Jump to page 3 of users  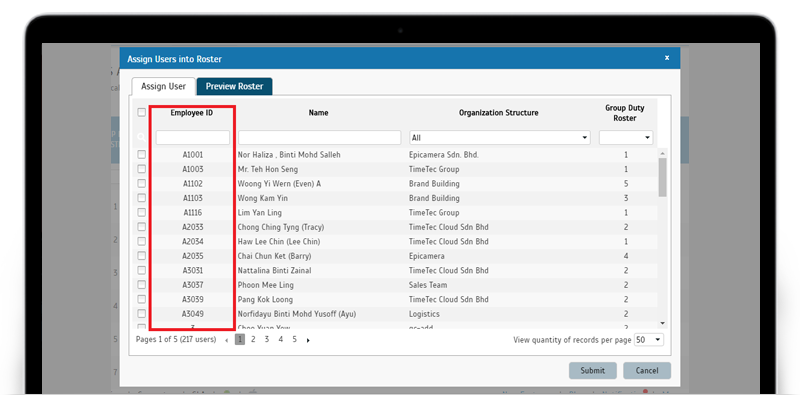[x=267, y=339]
